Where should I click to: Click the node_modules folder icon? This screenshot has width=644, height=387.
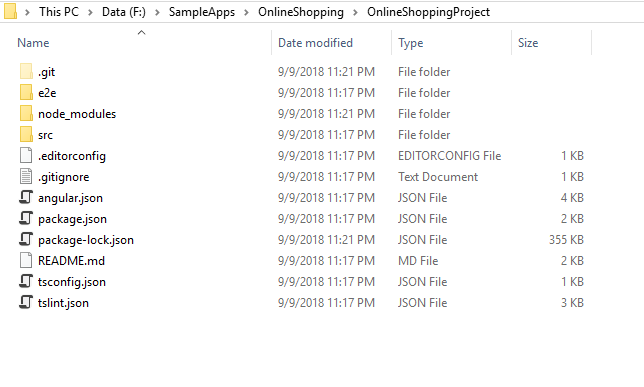click(x=26, y=113)
